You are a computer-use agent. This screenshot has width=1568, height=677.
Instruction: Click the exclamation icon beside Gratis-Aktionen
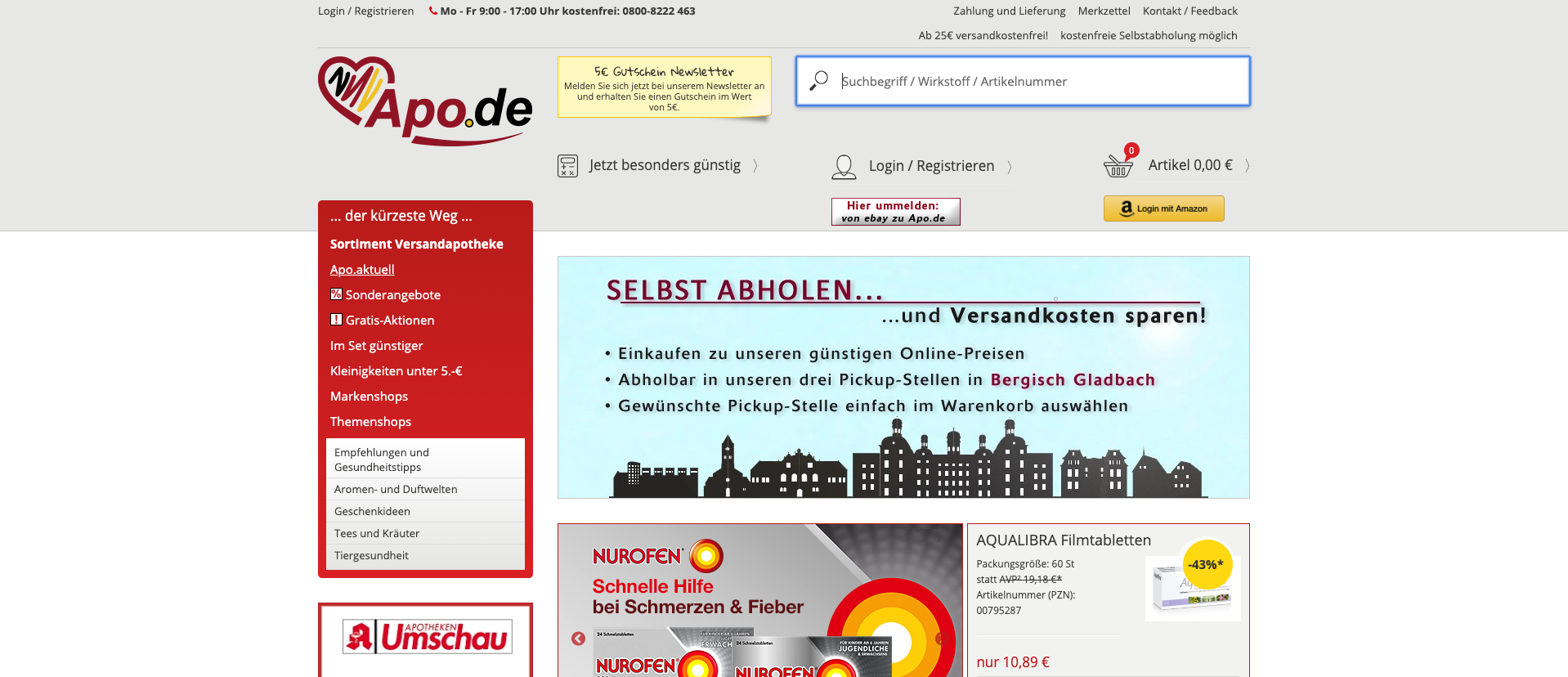click(x=336, y=320)
